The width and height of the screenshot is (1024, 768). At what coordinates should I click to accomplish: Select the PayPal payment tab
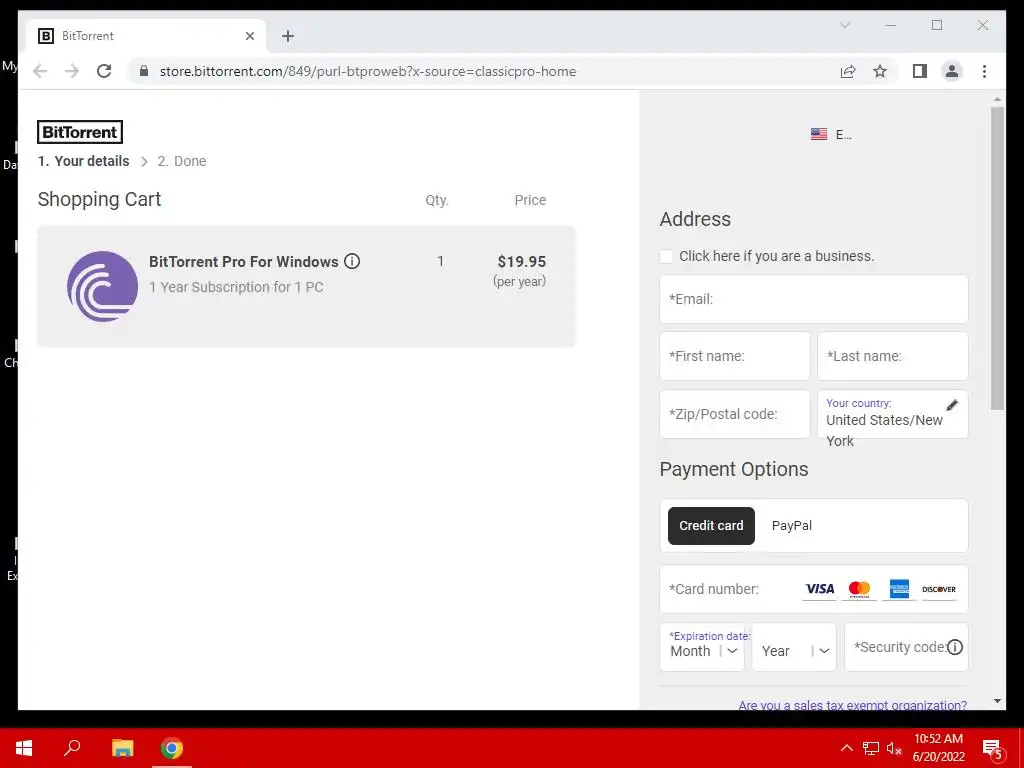click(792, 526)
